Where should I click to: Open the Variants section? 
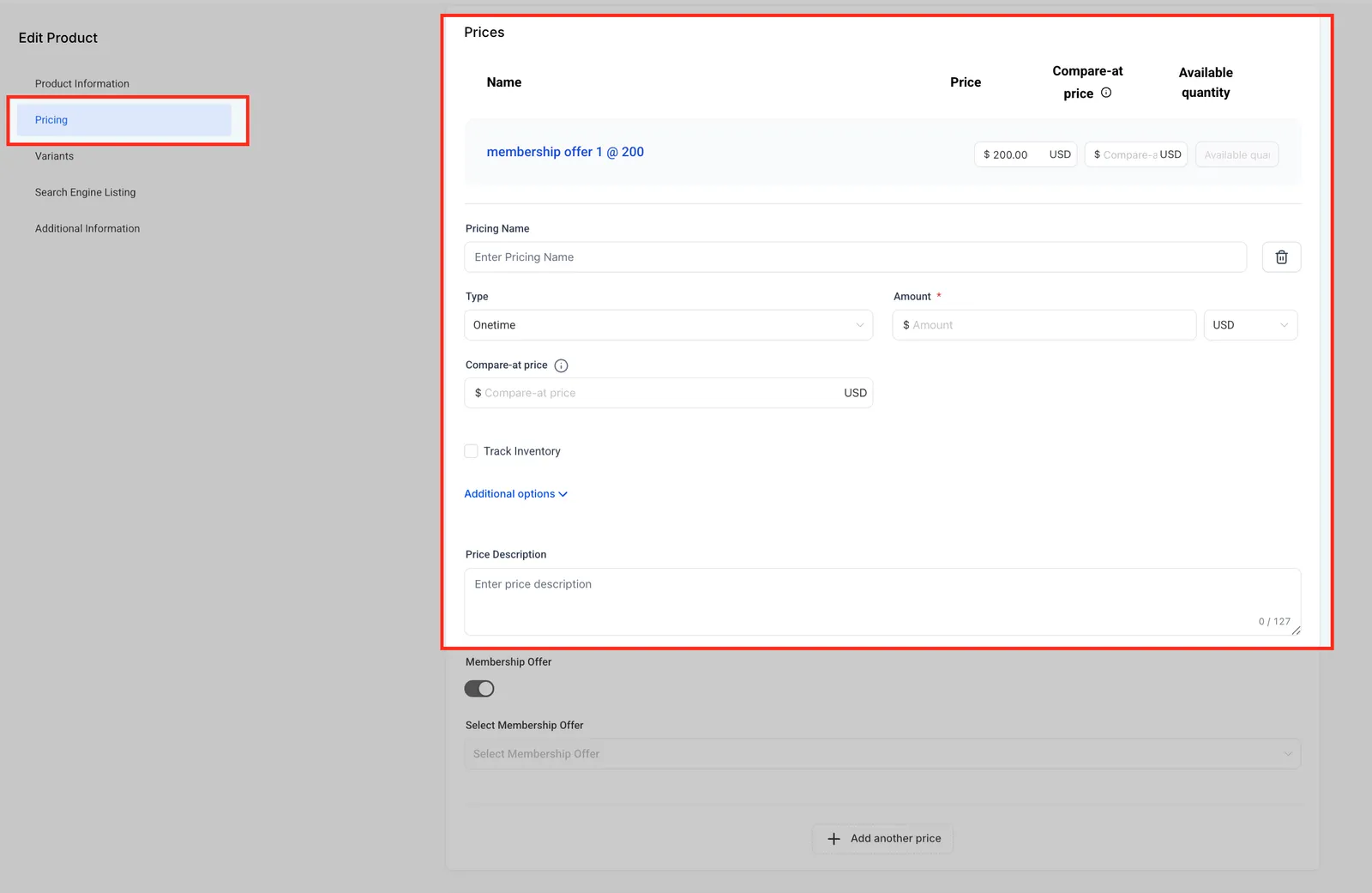[x=54, y=156]
